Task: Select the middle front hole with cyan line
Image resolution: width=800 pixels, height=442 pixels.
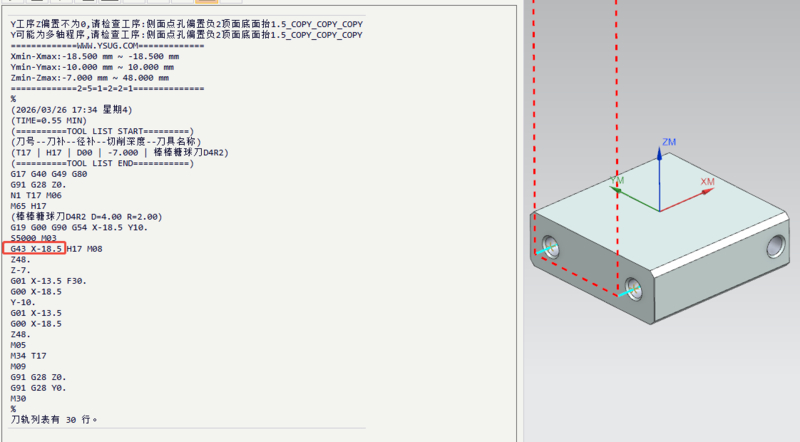Action: coord(634,289)
